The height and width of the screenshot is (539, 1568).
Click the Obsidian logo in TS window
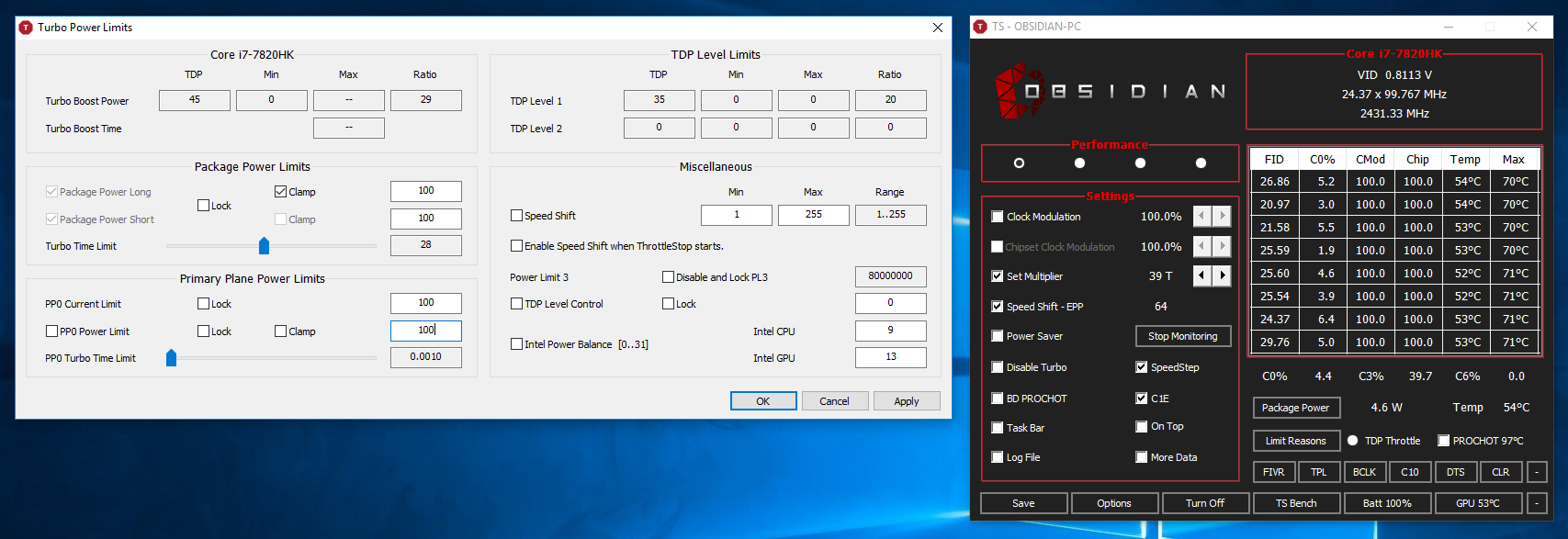pyautogui.click(x=1111, y=92)
